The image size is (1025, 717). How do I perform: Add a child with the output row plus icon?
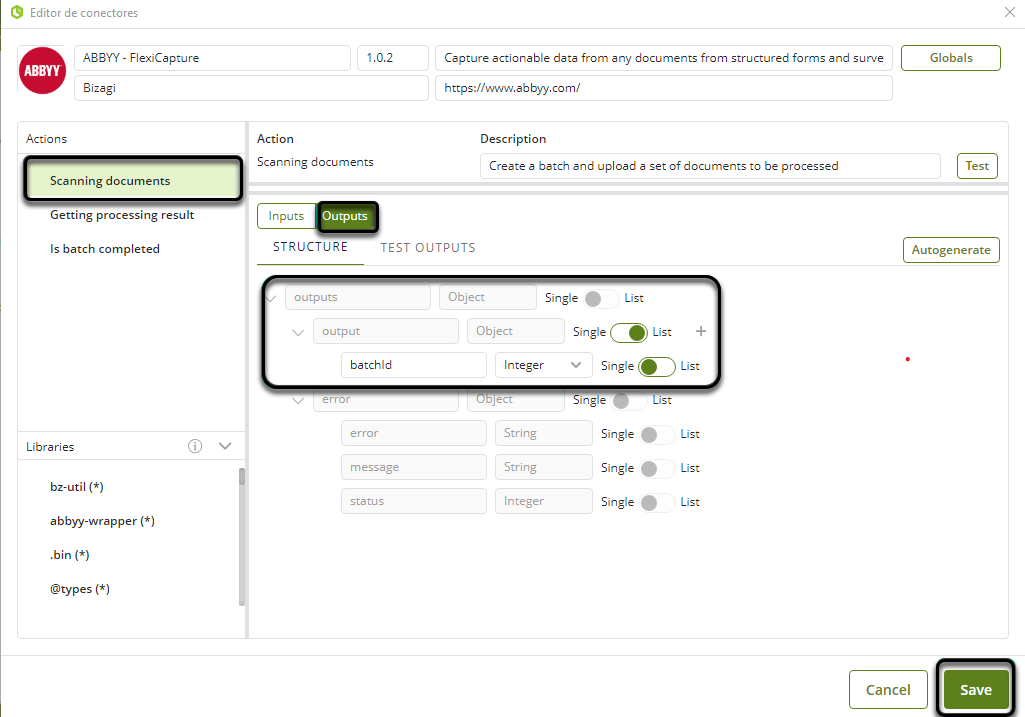click(701, 331)
